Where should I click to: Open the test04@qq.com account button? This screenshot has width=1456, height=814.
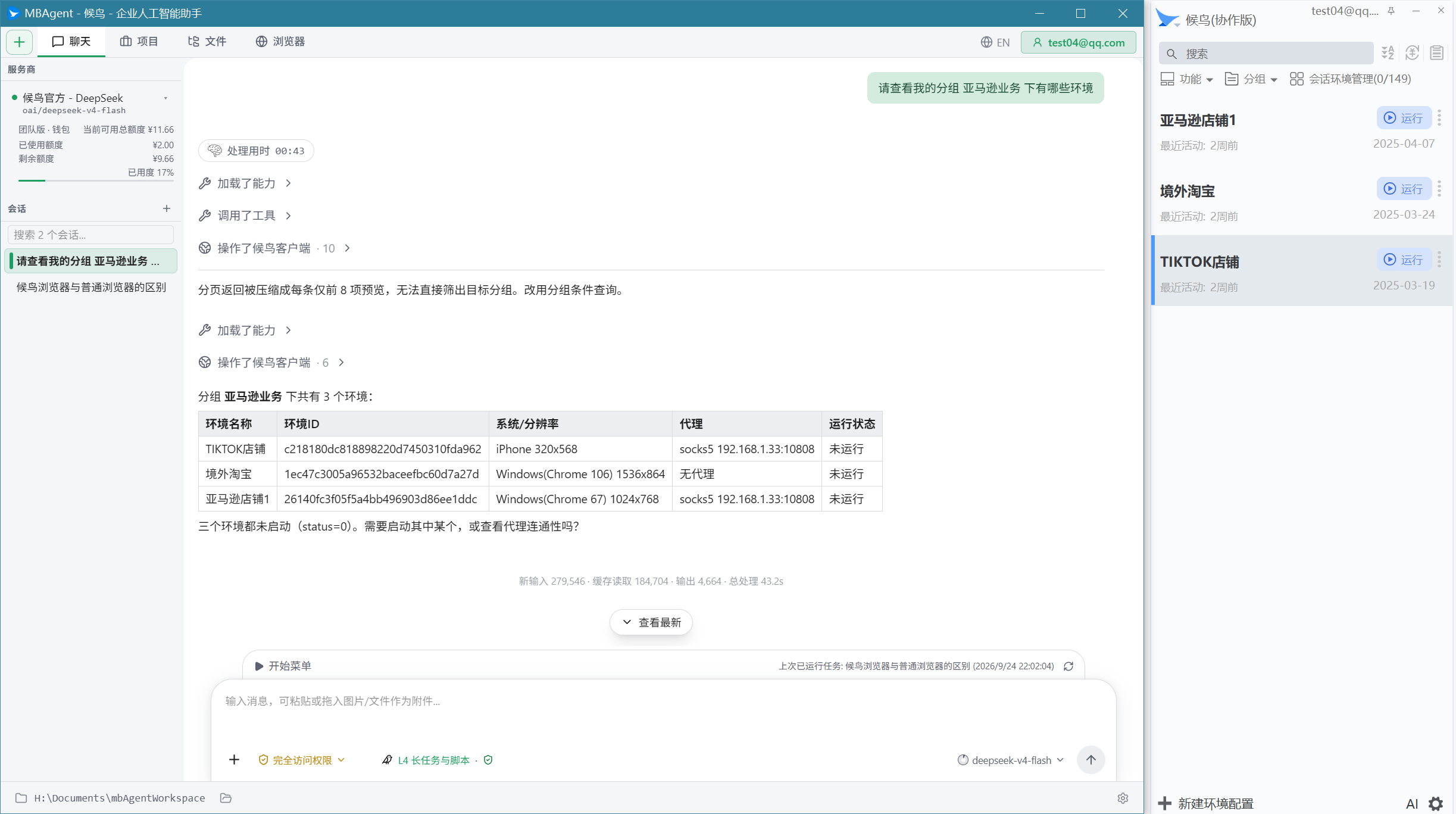tap(1079, 42)
